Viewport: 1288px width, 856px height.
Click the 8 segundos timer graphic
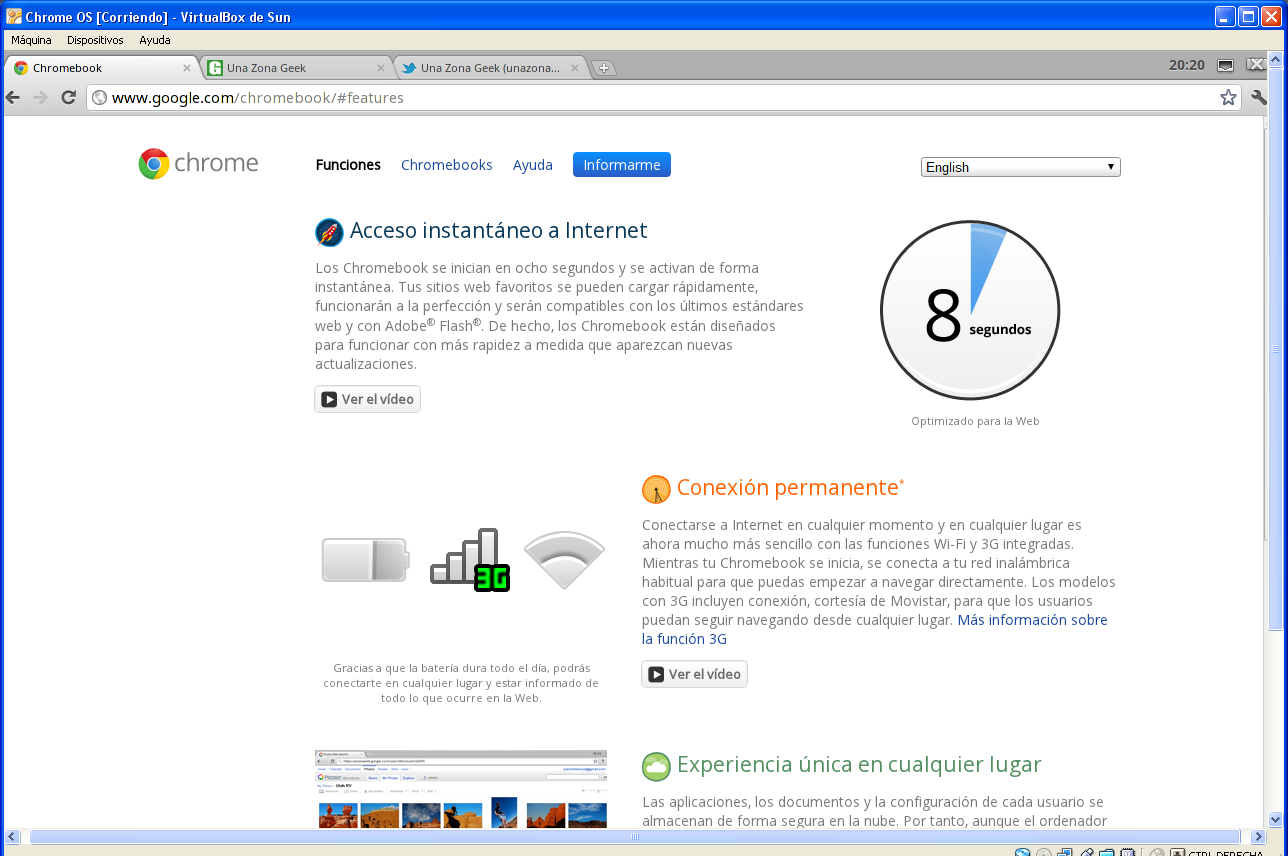point(970,310)
